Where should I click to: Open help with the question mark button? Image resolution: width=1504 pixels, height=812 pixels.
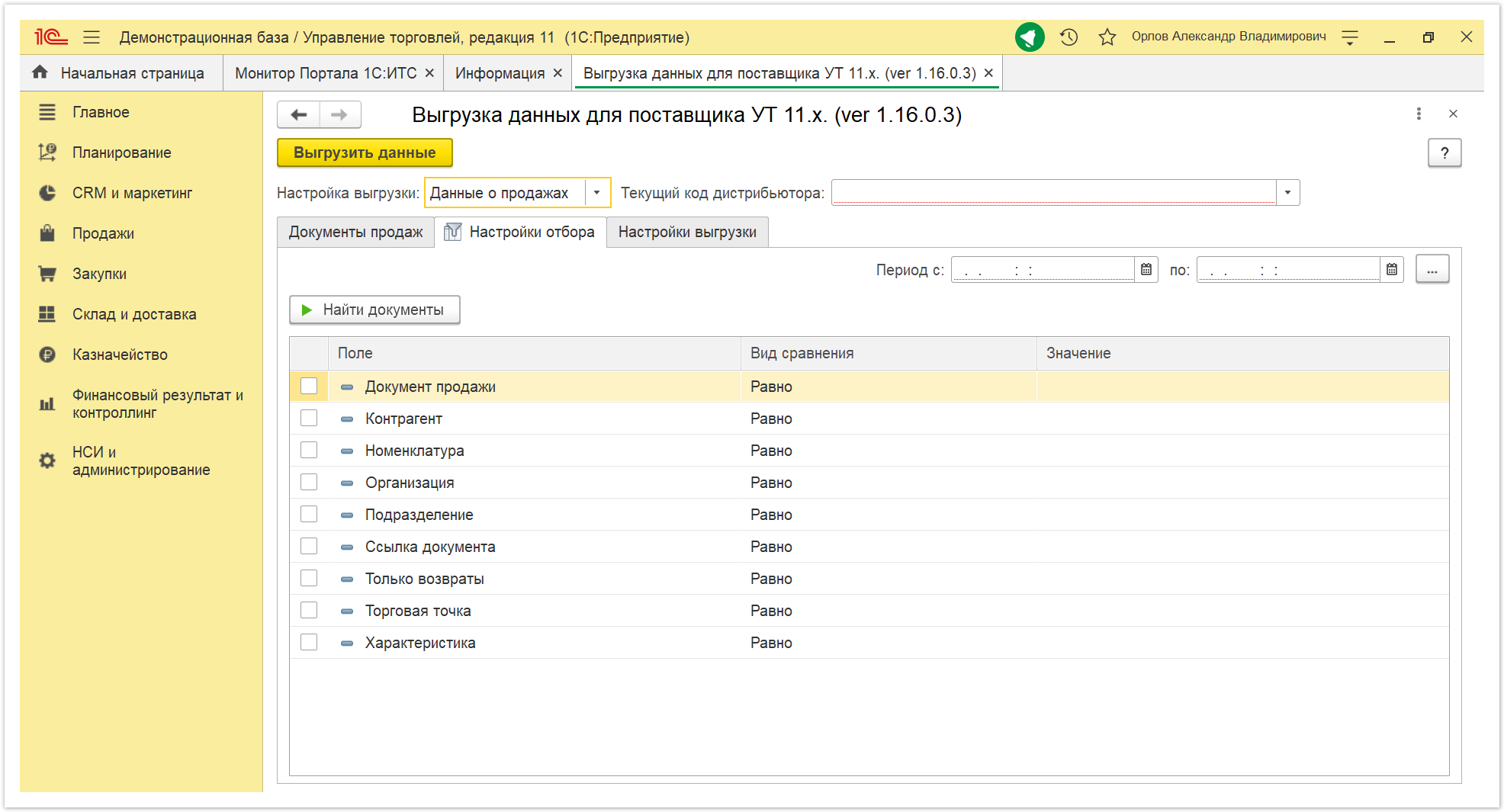pos(1445,152)
